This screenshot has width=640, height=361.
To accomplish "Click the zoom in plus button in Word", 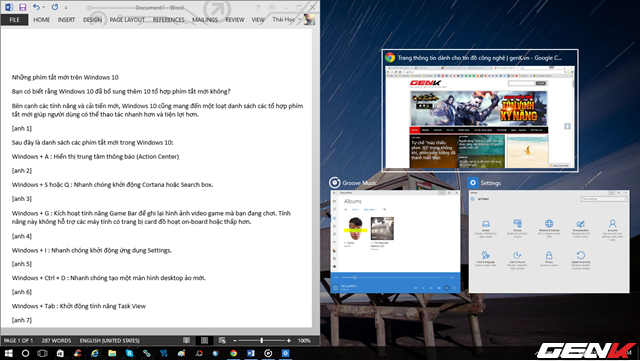I will pyautogui.click(x=289, y=341).
